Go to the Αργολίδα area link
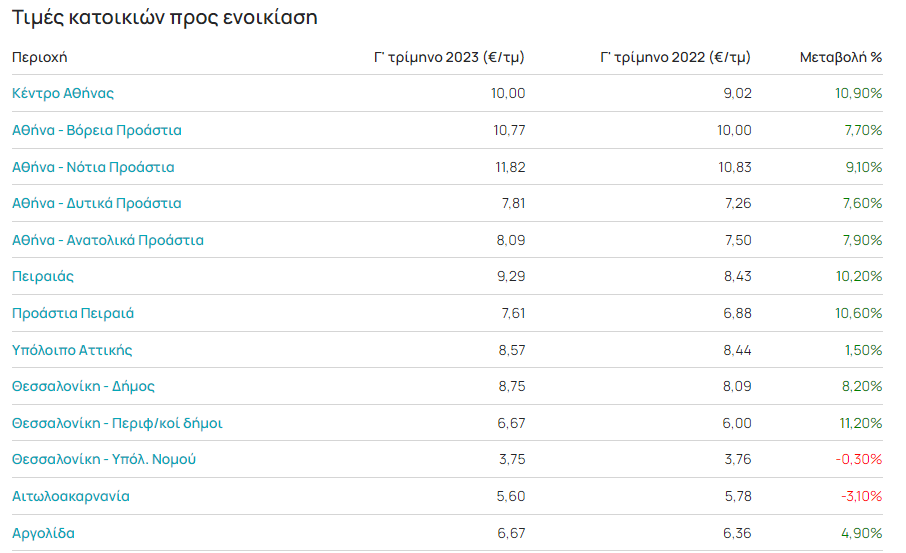906x553 pixels. click(43, 533)
